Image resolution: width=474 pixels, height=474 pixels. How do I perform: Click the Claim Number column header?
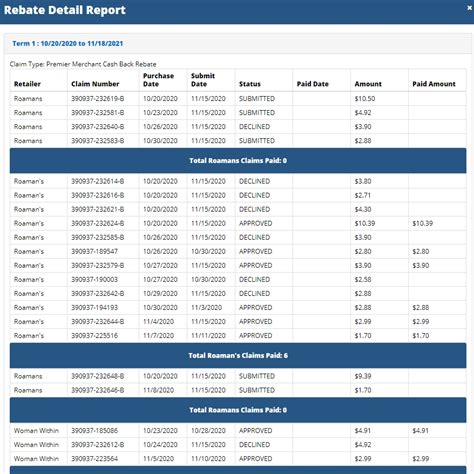[x=95, y=84]
